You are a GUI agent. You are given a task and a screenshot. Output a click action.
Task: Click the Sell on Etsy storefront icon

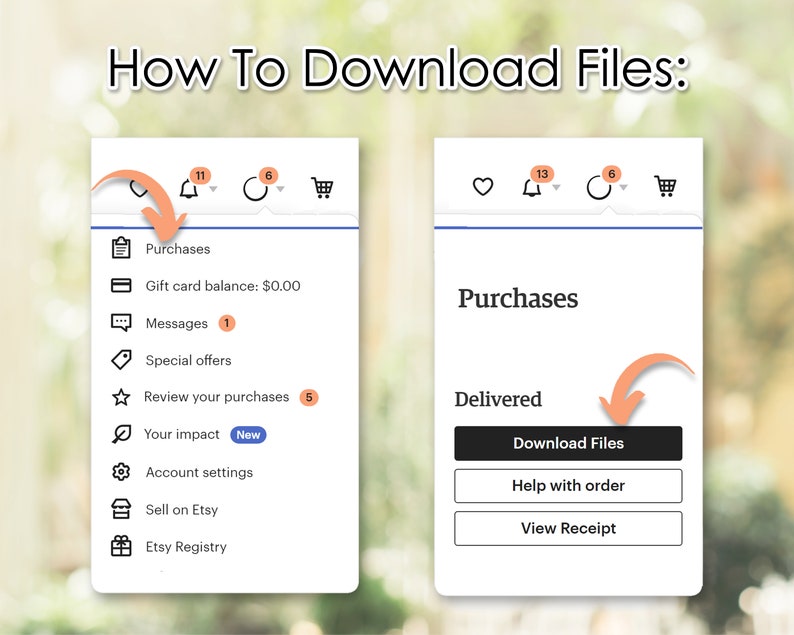click(121, 509)
